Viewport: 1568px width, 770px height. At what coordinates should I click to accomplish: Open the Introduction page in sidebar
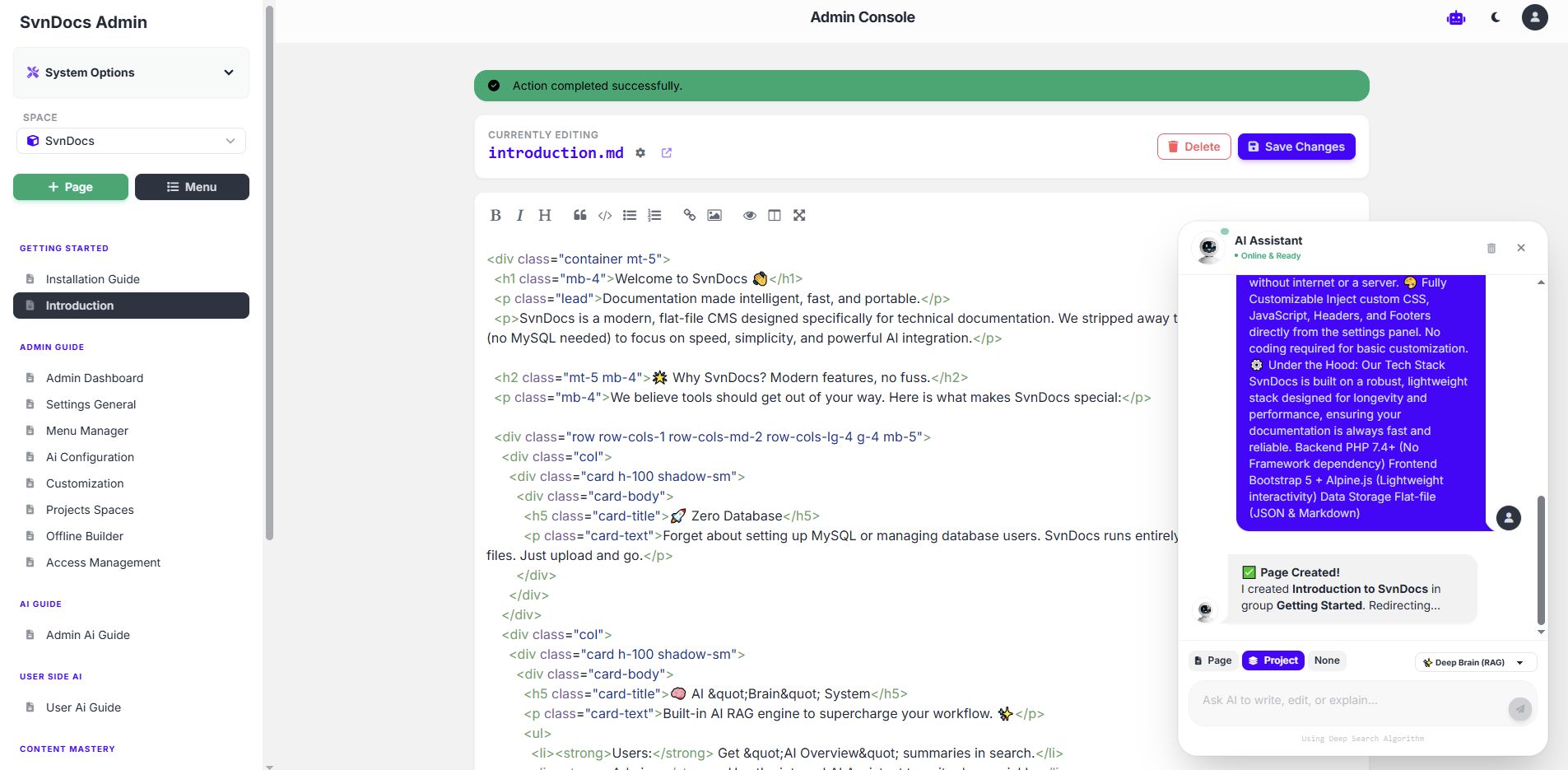[131, 306]
